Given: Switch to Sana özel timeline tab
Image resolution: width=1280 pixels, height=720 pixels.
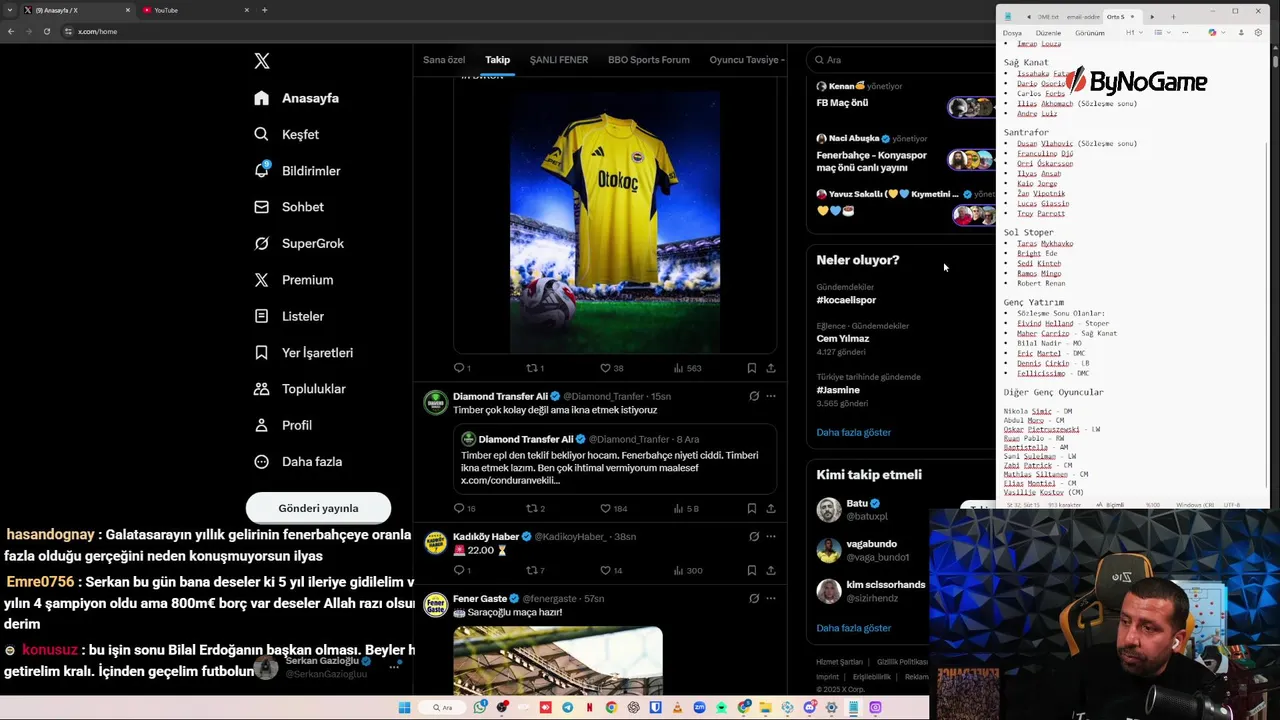Looking at the screenshot, I should pos(444,60).
